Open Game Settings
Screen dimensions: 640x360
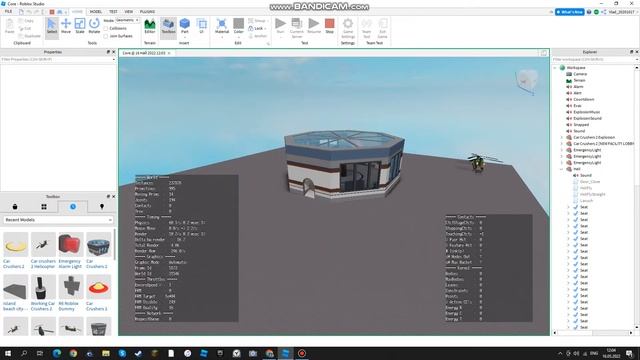[348, 28]
